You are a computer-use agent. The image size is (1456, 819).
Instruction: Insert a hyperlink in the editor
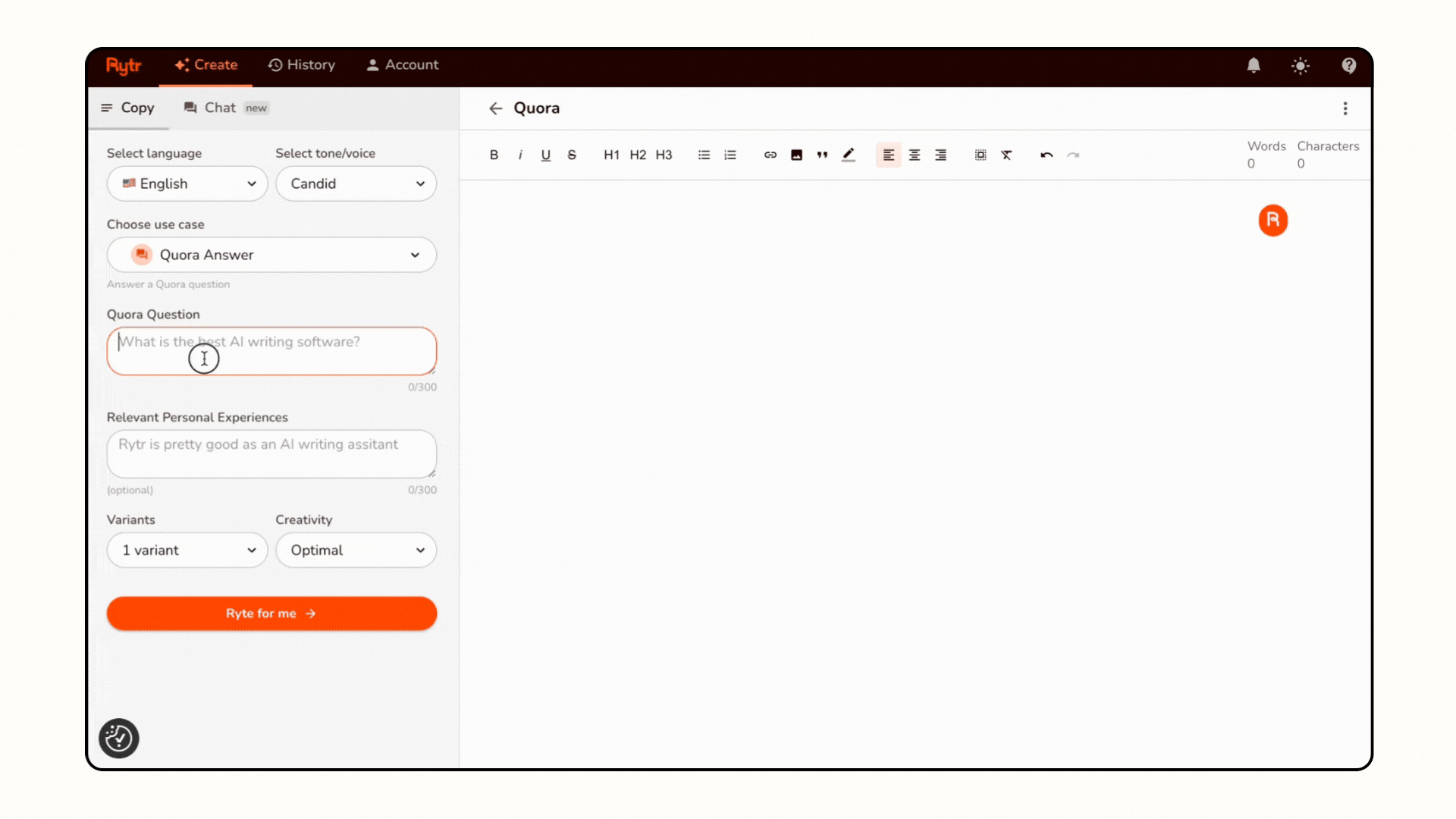click(x=770, y=155)
